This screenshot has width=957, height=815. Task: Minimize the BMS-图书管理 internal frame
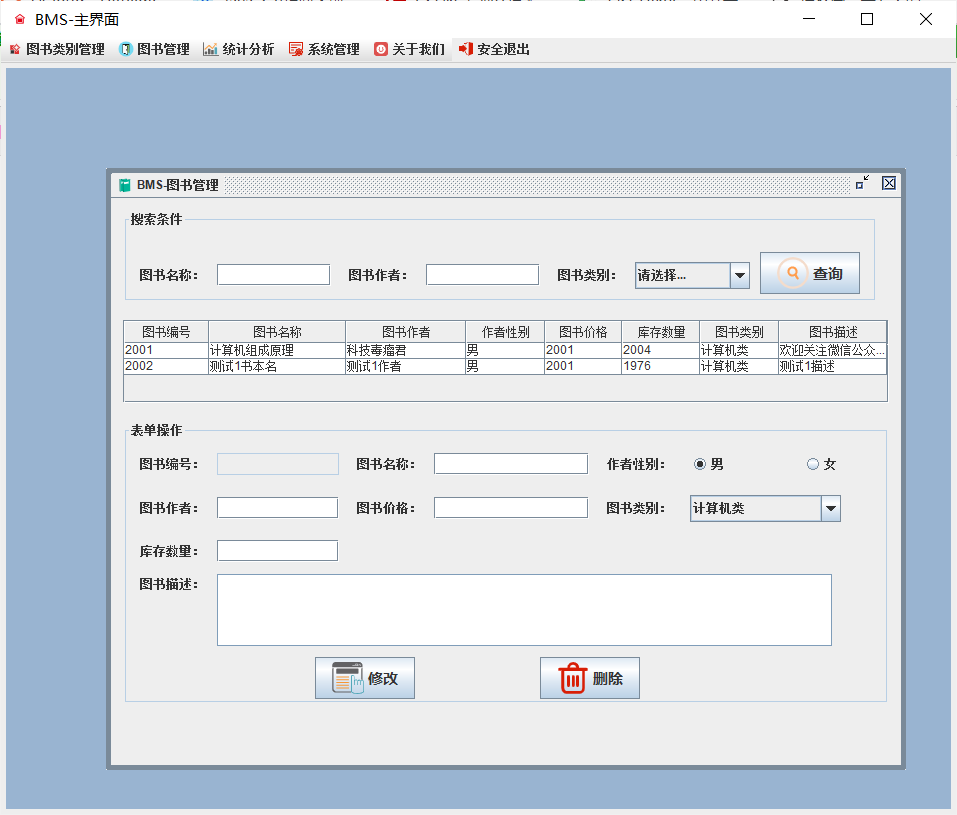(862, 183)
